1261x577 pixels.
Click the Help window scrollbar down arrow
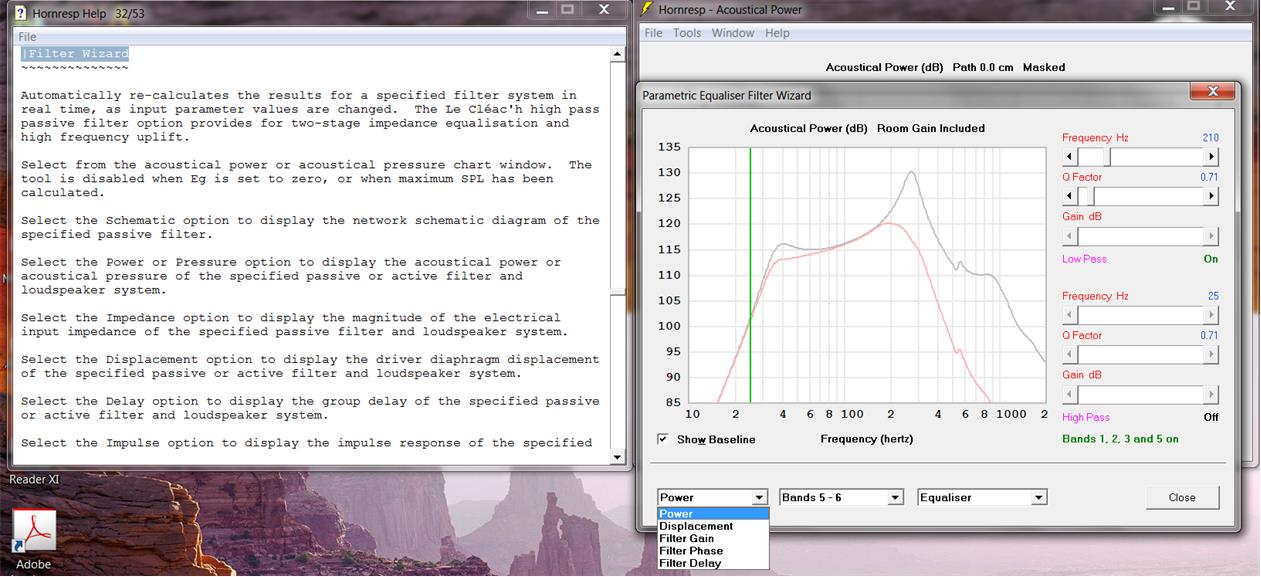(x=617, y=456)
